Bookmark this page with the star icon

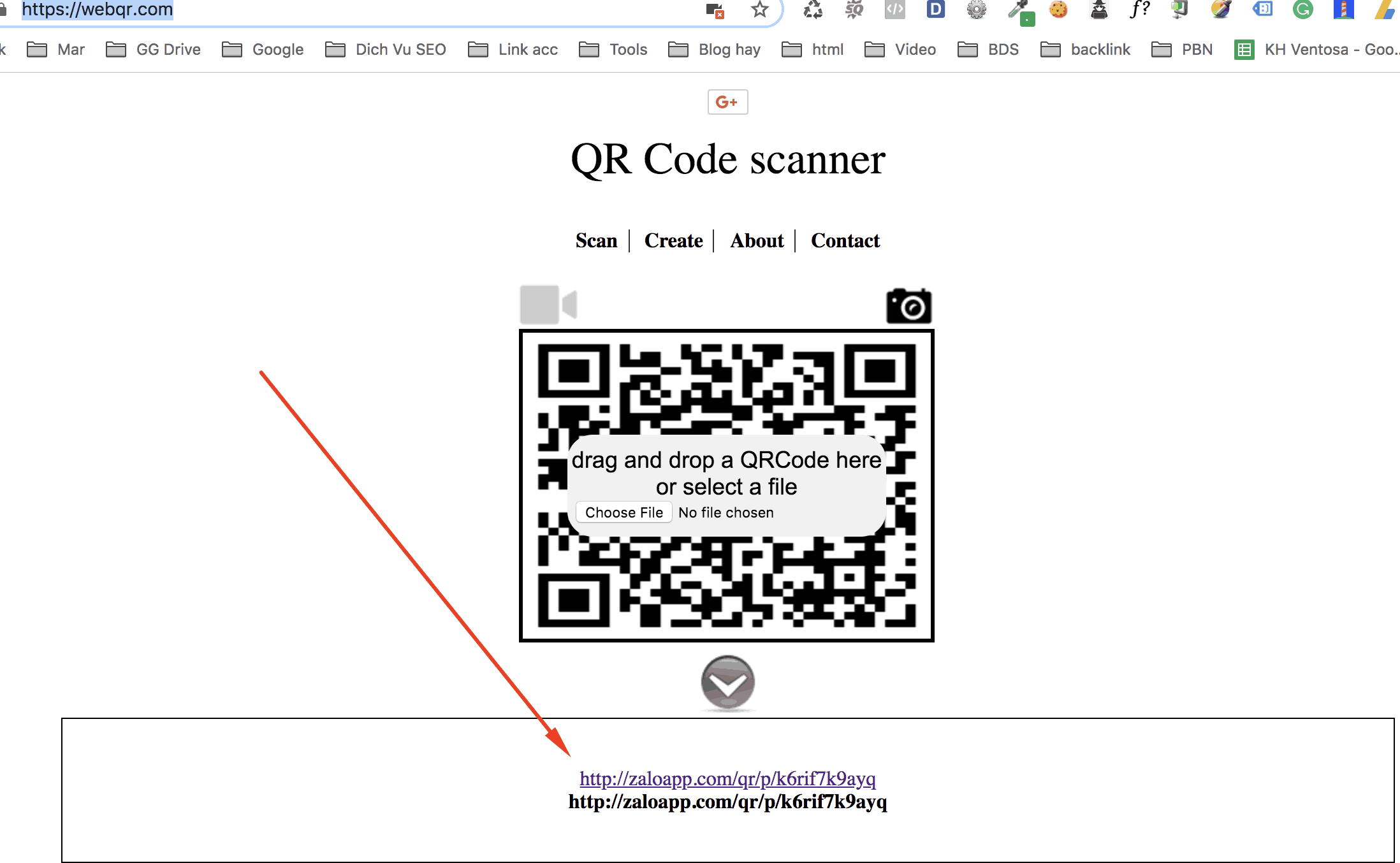759,10
